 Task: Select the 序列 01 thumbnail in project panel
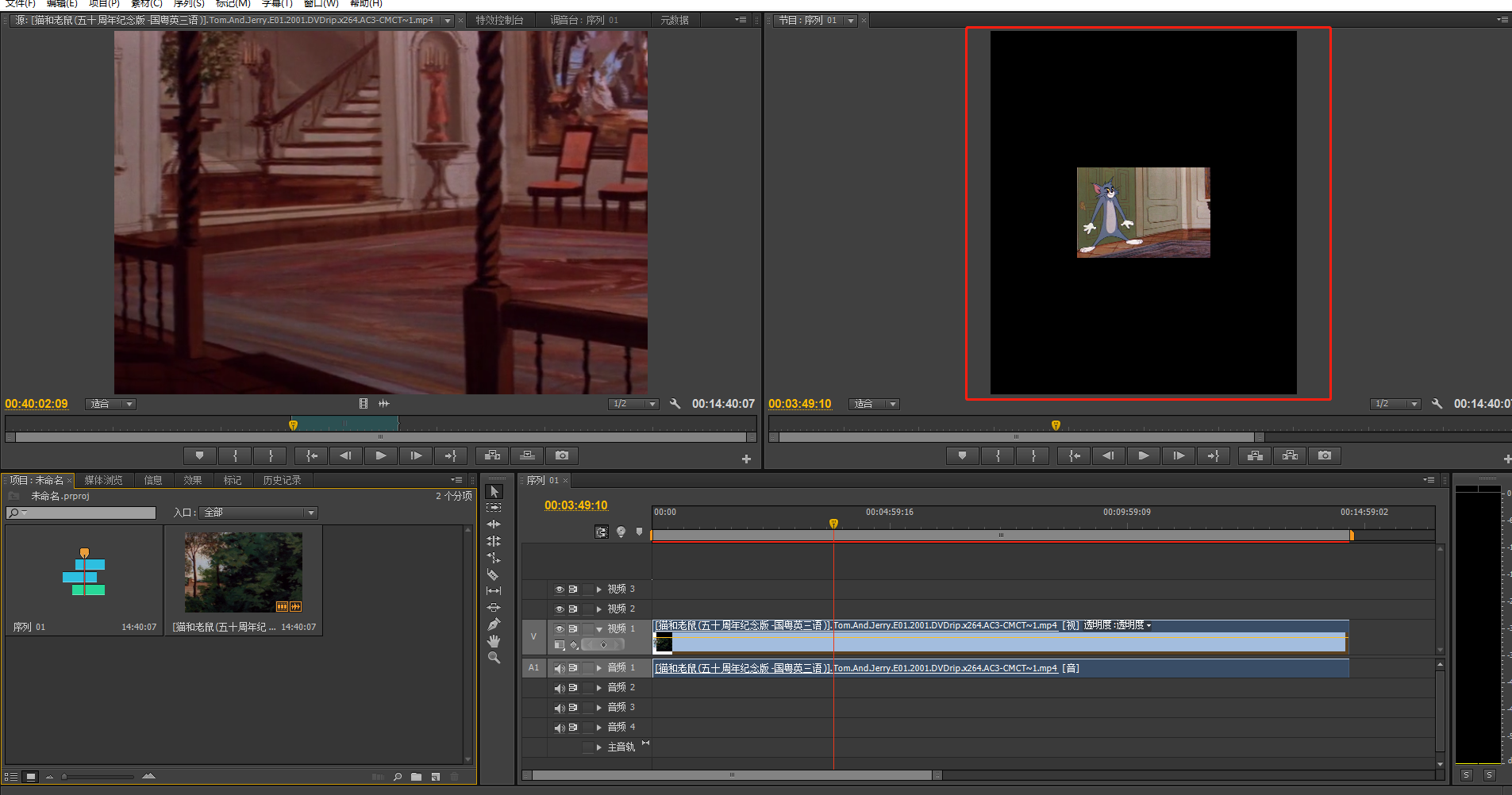pos(84,572)
